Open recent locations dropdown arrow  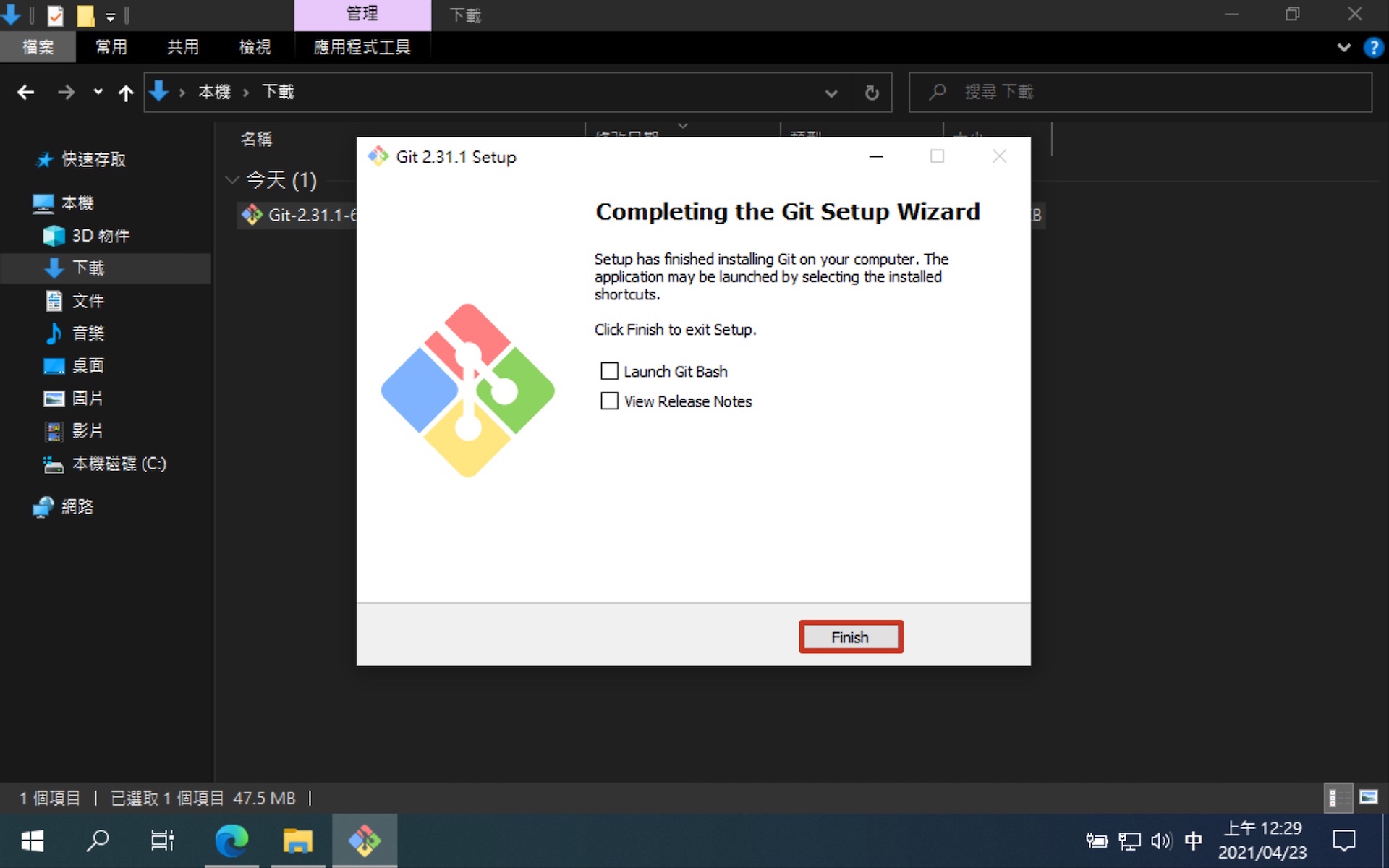[x=98, y=92]
